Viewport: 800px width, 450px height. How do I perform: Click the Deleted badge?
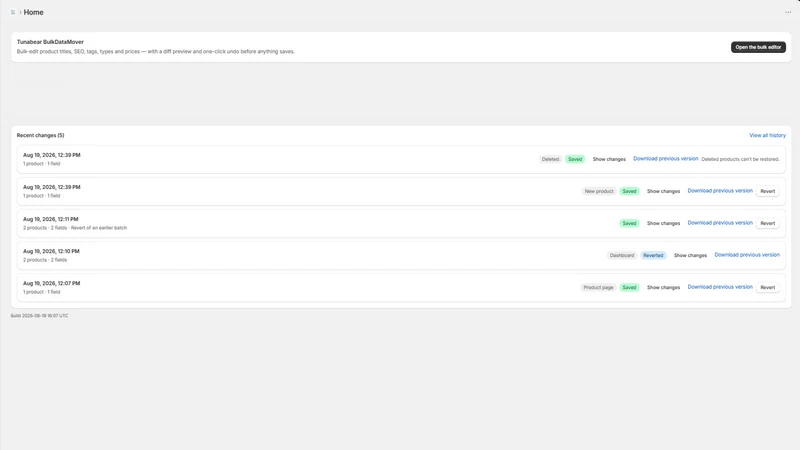(x=550, y=159)
